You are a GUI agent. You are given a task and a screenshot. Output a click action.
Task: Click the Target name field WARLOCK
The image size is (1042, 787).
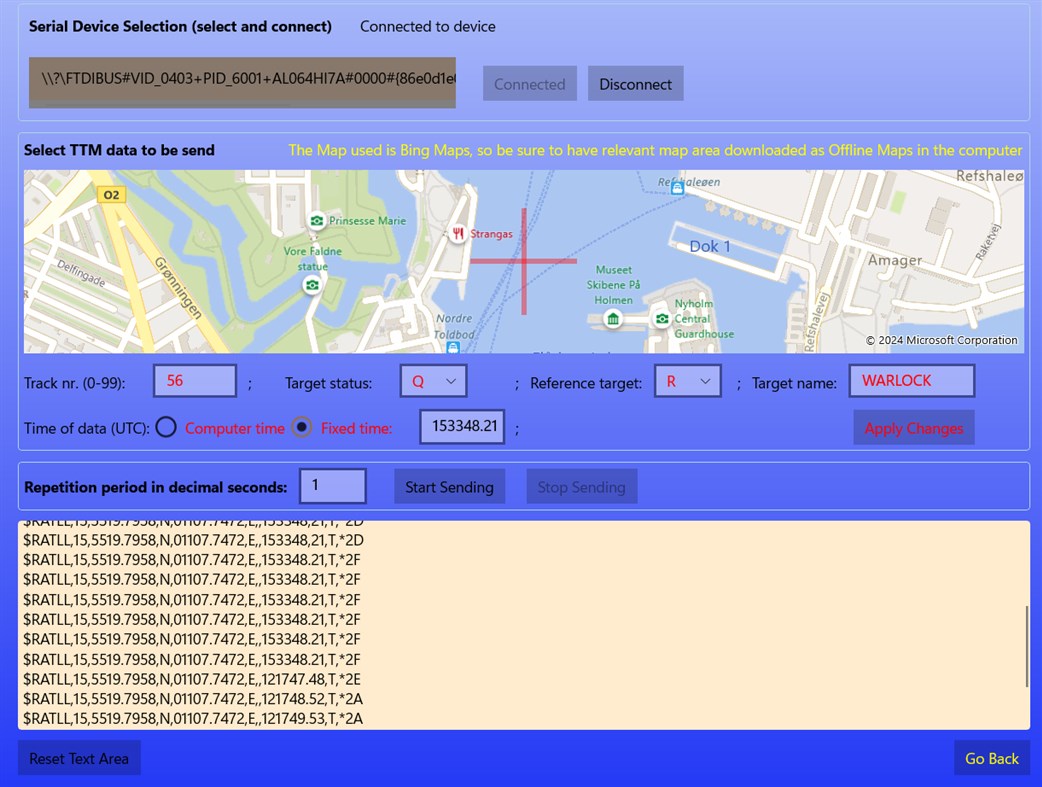tap(912, 381)
